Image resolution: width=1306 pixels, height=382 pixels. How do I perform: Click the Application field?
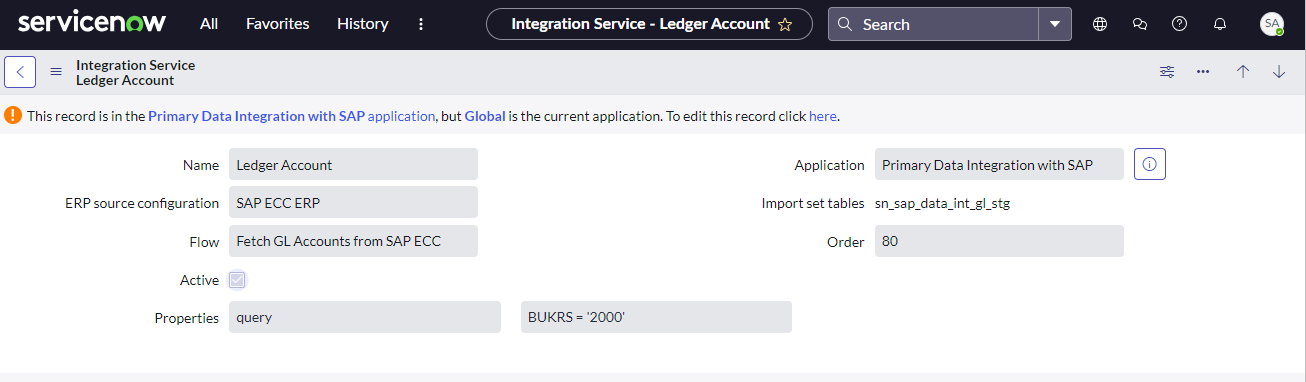pos(999,165)
